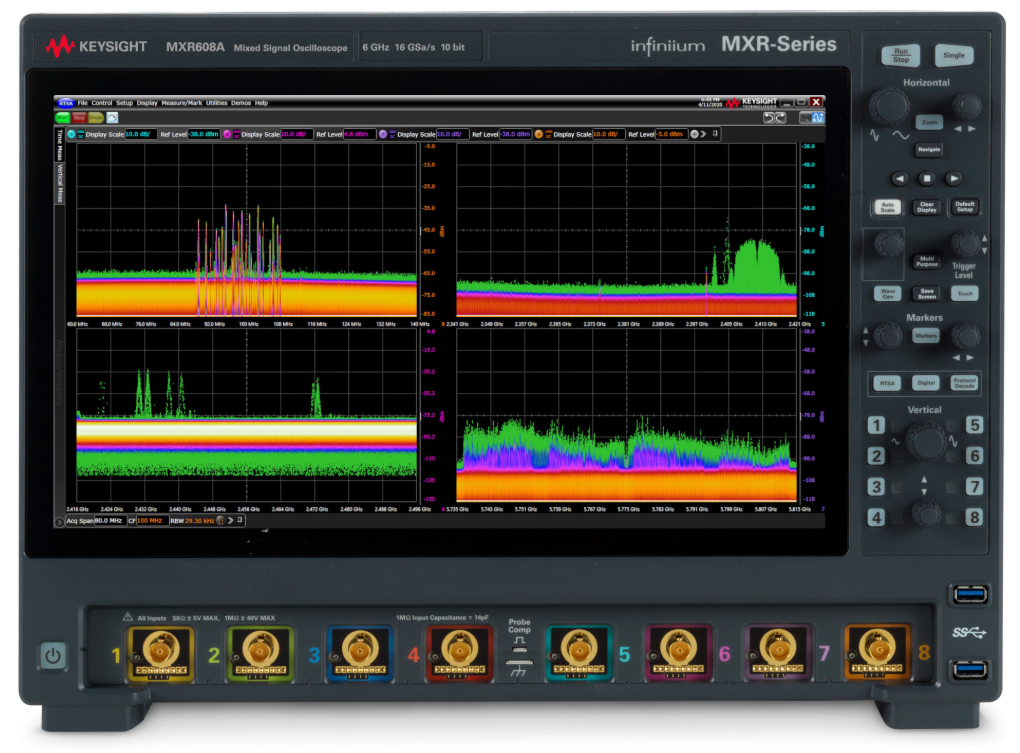Click the red on-screen Stop button

pos(79,118)
